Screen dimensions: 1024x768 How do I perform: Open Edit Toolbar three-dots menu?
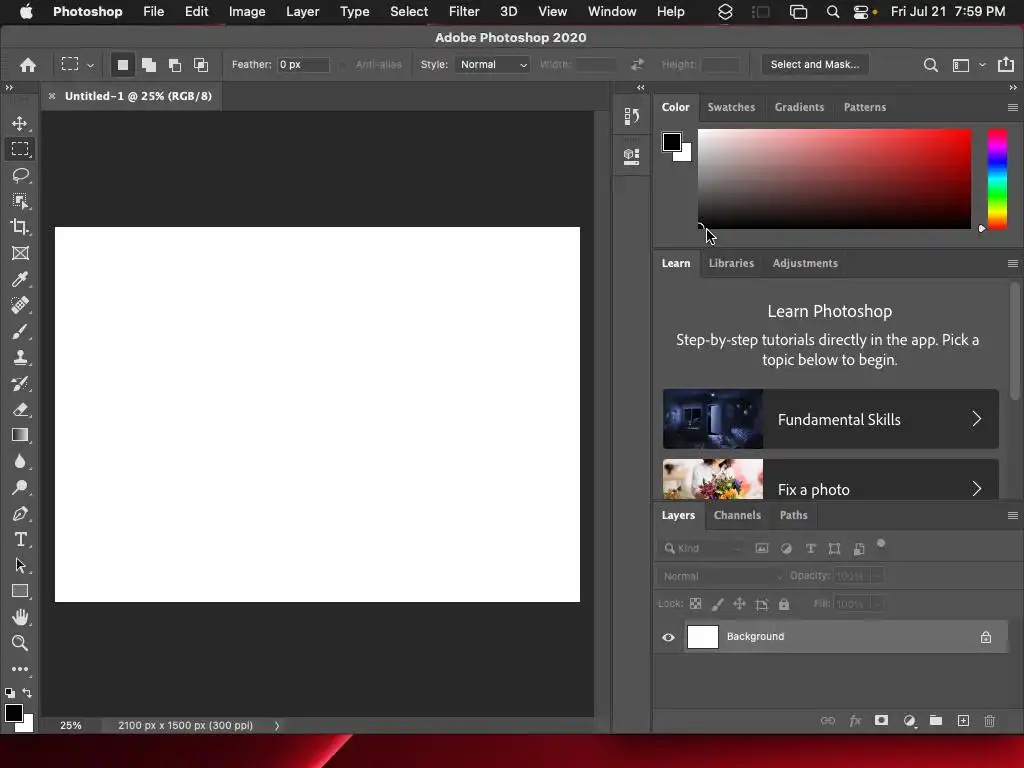pyautogui.click(x=20, y=669)
